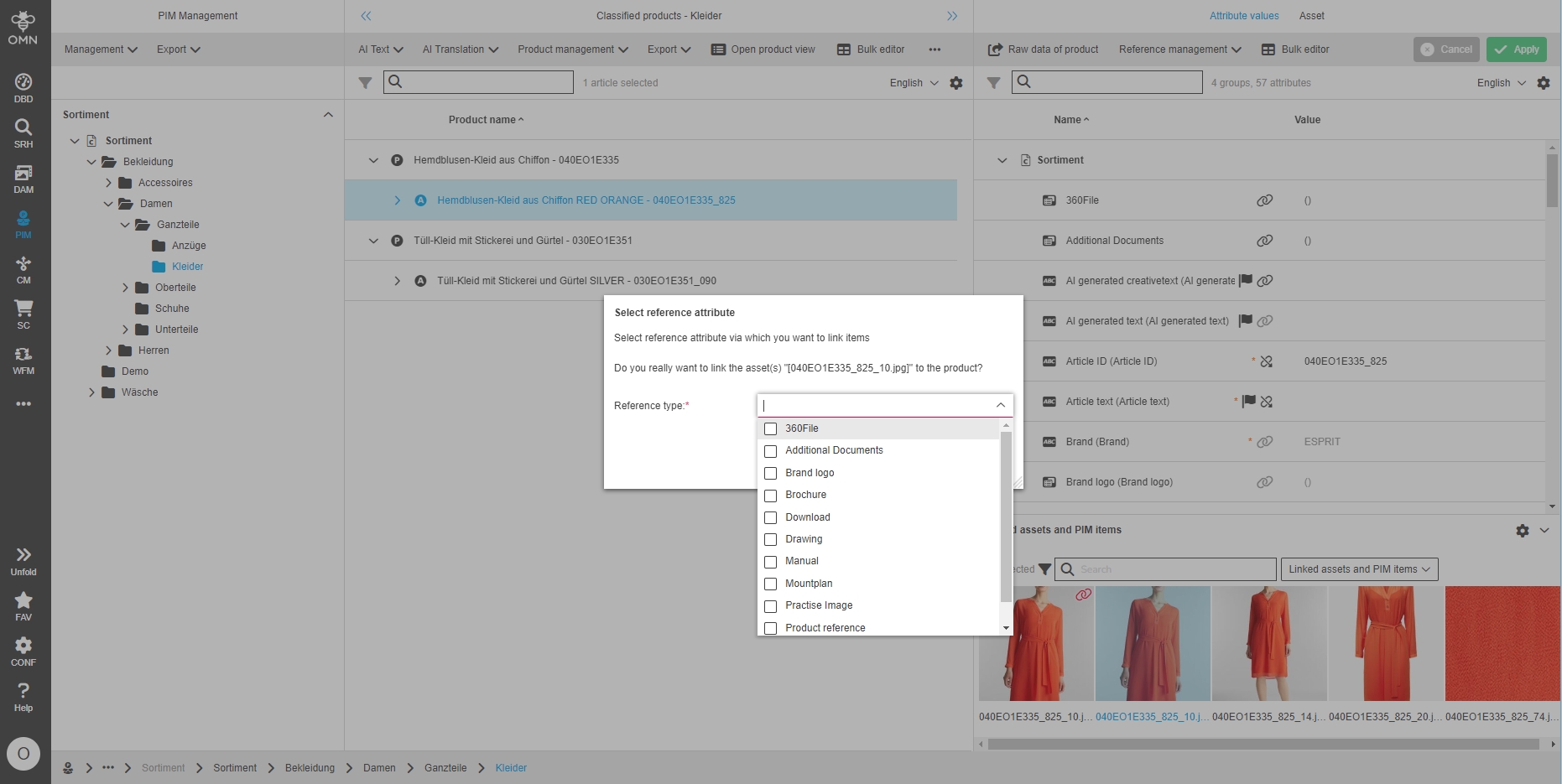
Task: Open gear settings in linked assets panel
Action: pos(1522,531)
